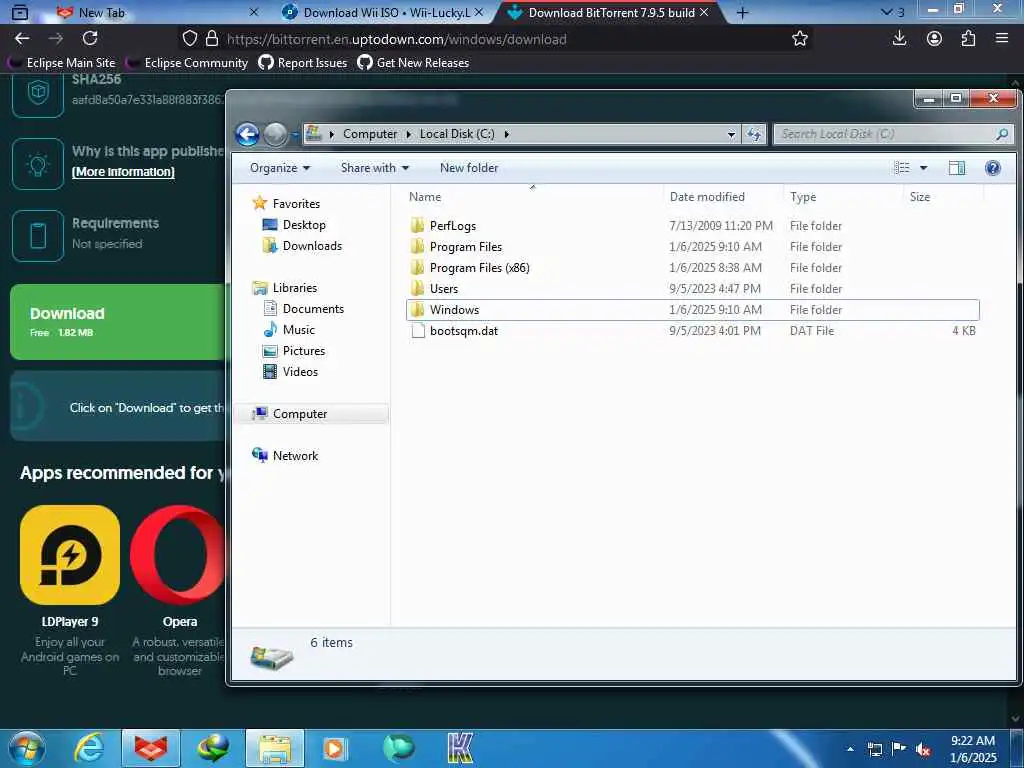Click in the Search Local Disk (C:) field
The height and width of the screenshot is (768, 1024).
click(886, 134)
